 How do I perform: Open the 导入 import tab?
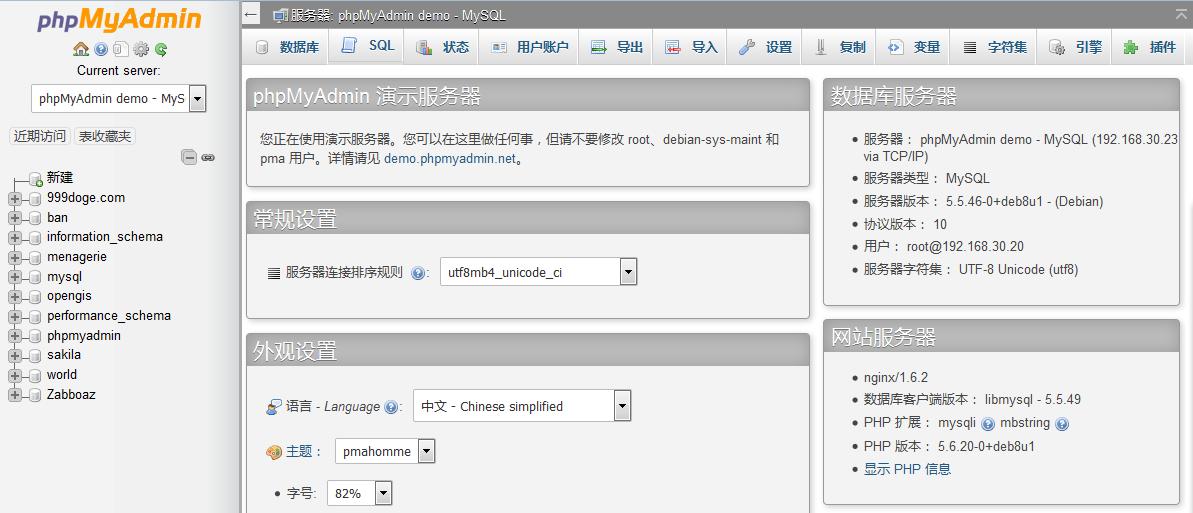tap(691, 47)
